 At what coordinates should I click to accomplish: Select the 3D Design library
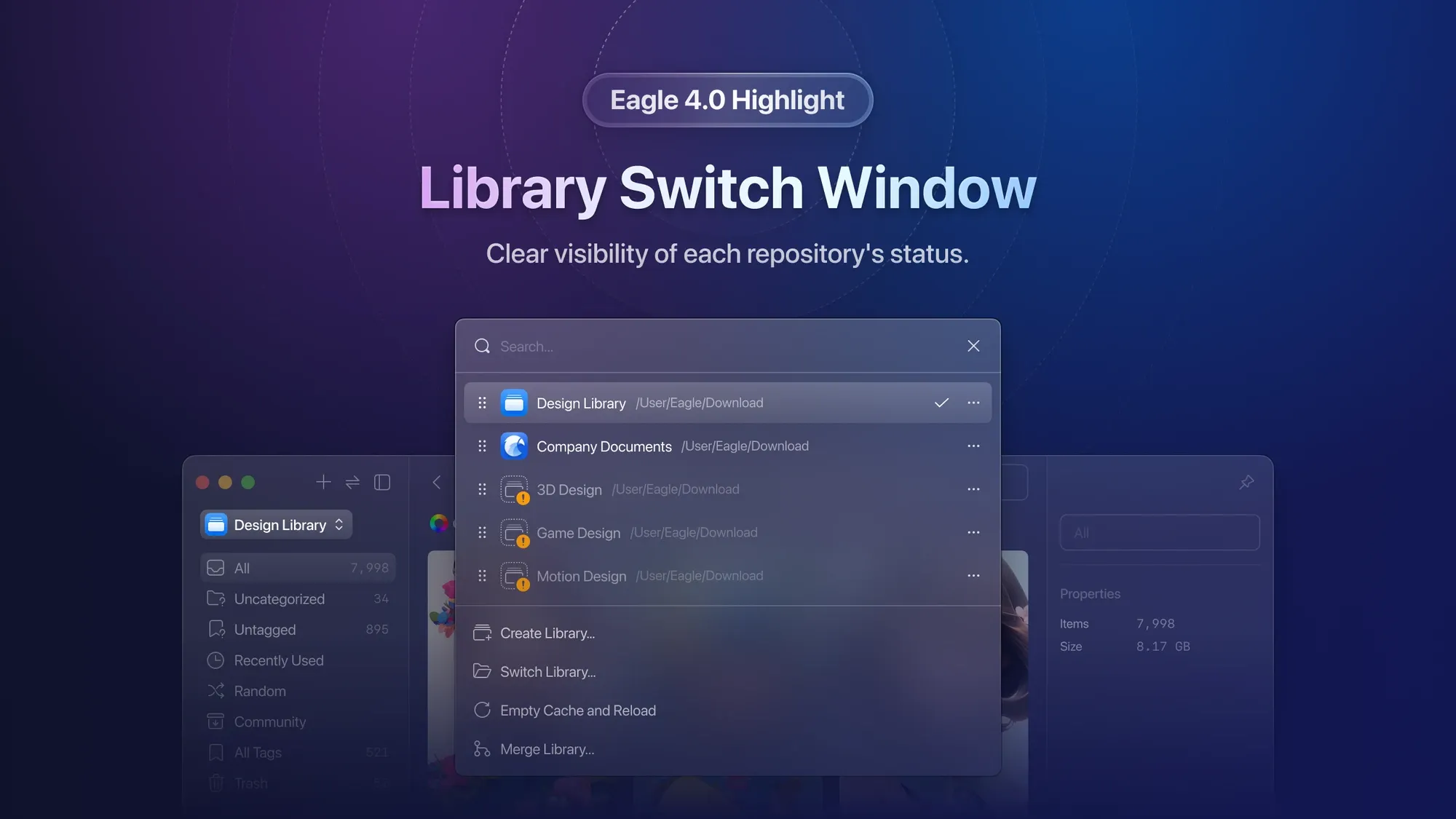pyautogui.click(x=727, y=489)
